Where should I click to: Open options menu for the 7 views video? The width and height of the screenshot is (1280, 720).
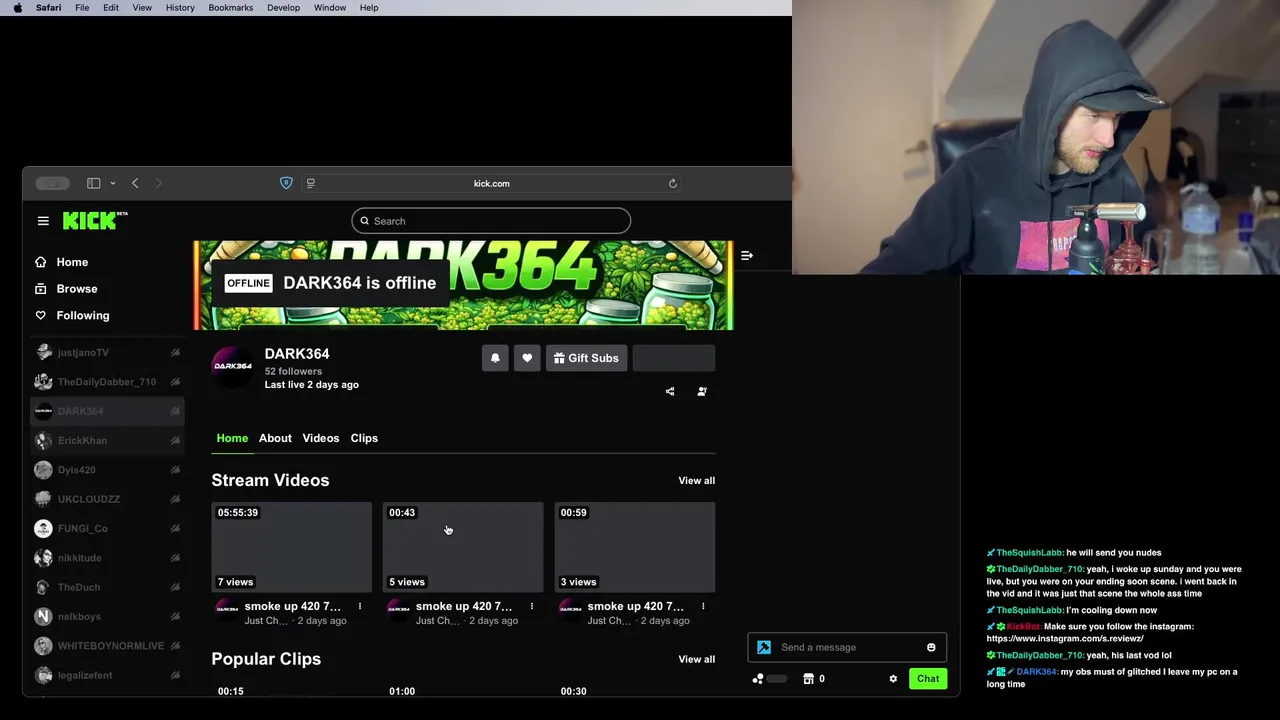(x=360, y=606)
